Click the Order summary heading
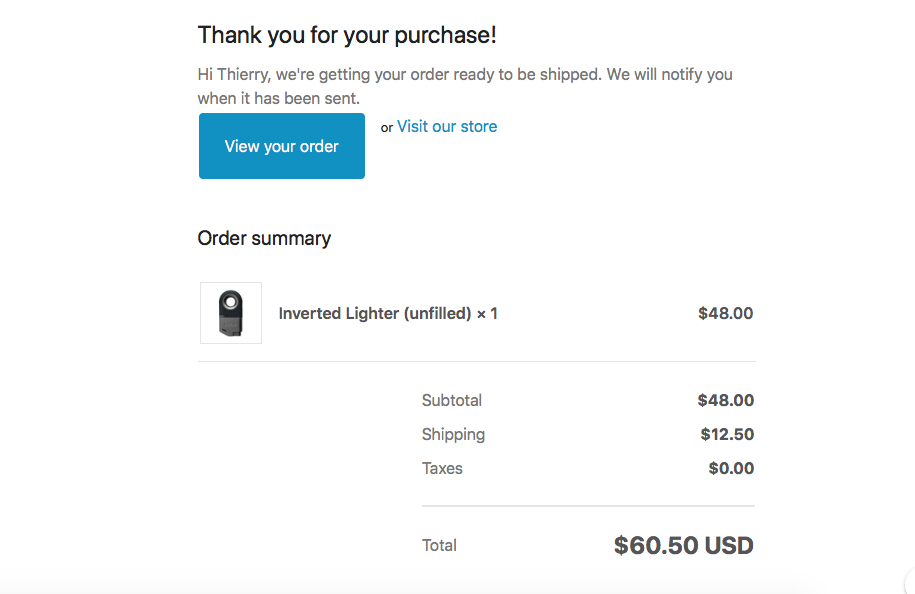Image resolution: width=915 pixels, height=594 pixels. 264,239
